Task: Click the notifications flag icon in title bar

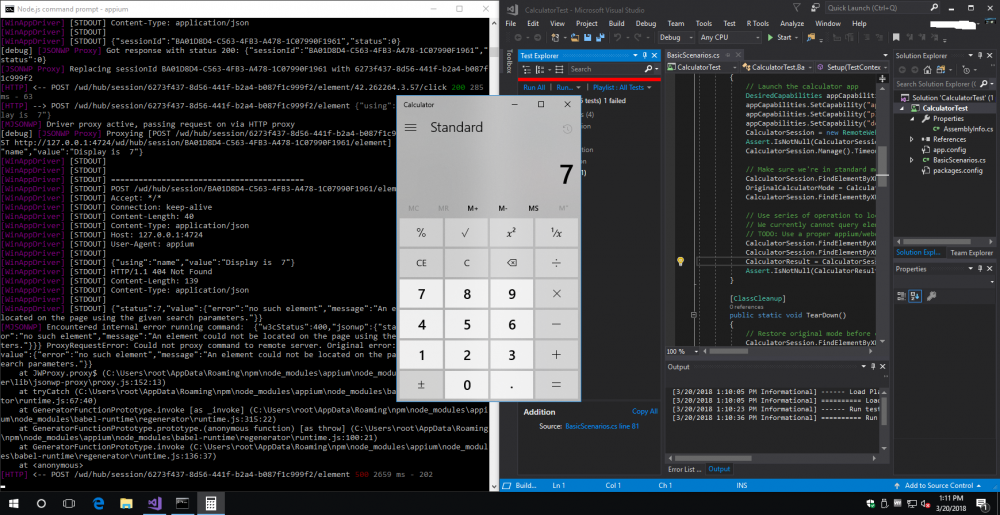Action: (797, 8)
